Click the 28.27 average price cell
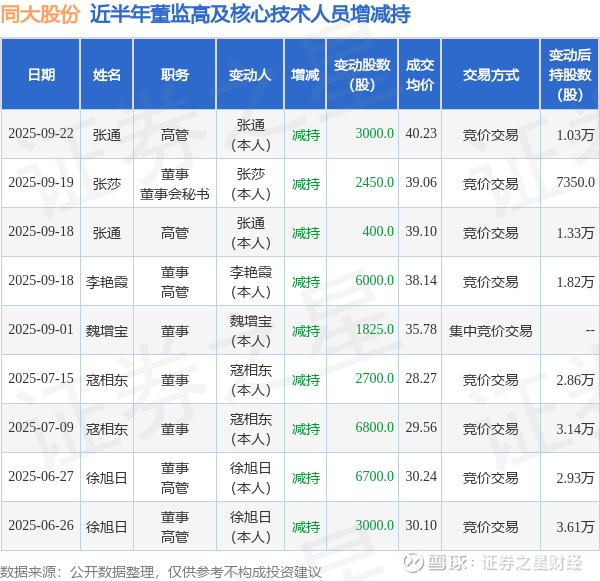600x581 pixels. 421,379
